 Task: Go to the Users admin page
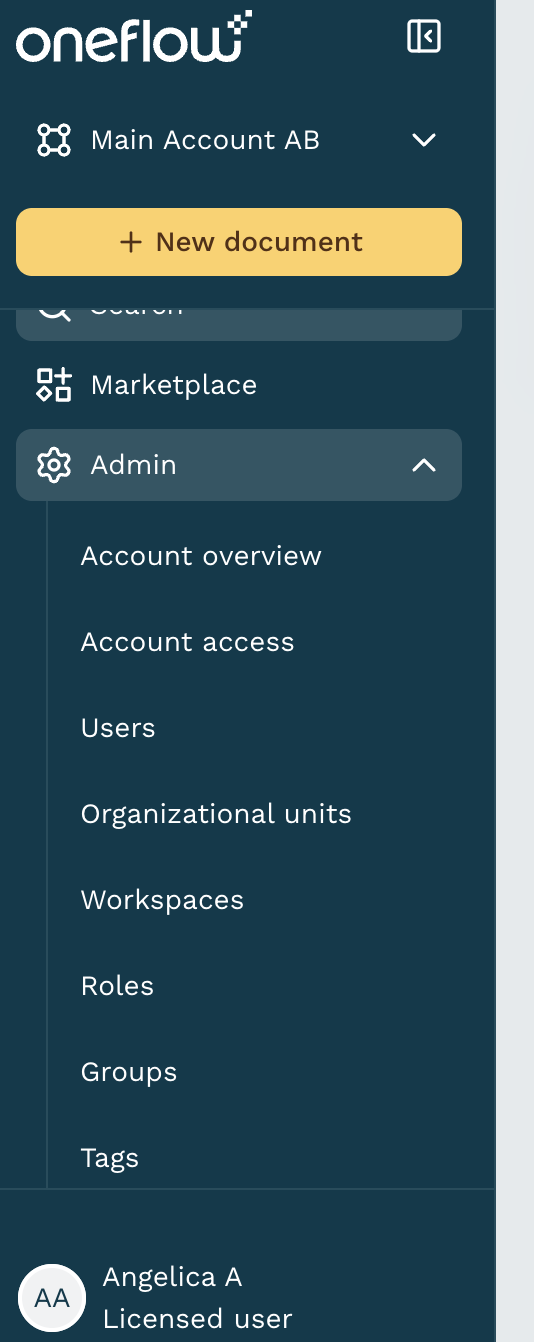coord(118,728)
